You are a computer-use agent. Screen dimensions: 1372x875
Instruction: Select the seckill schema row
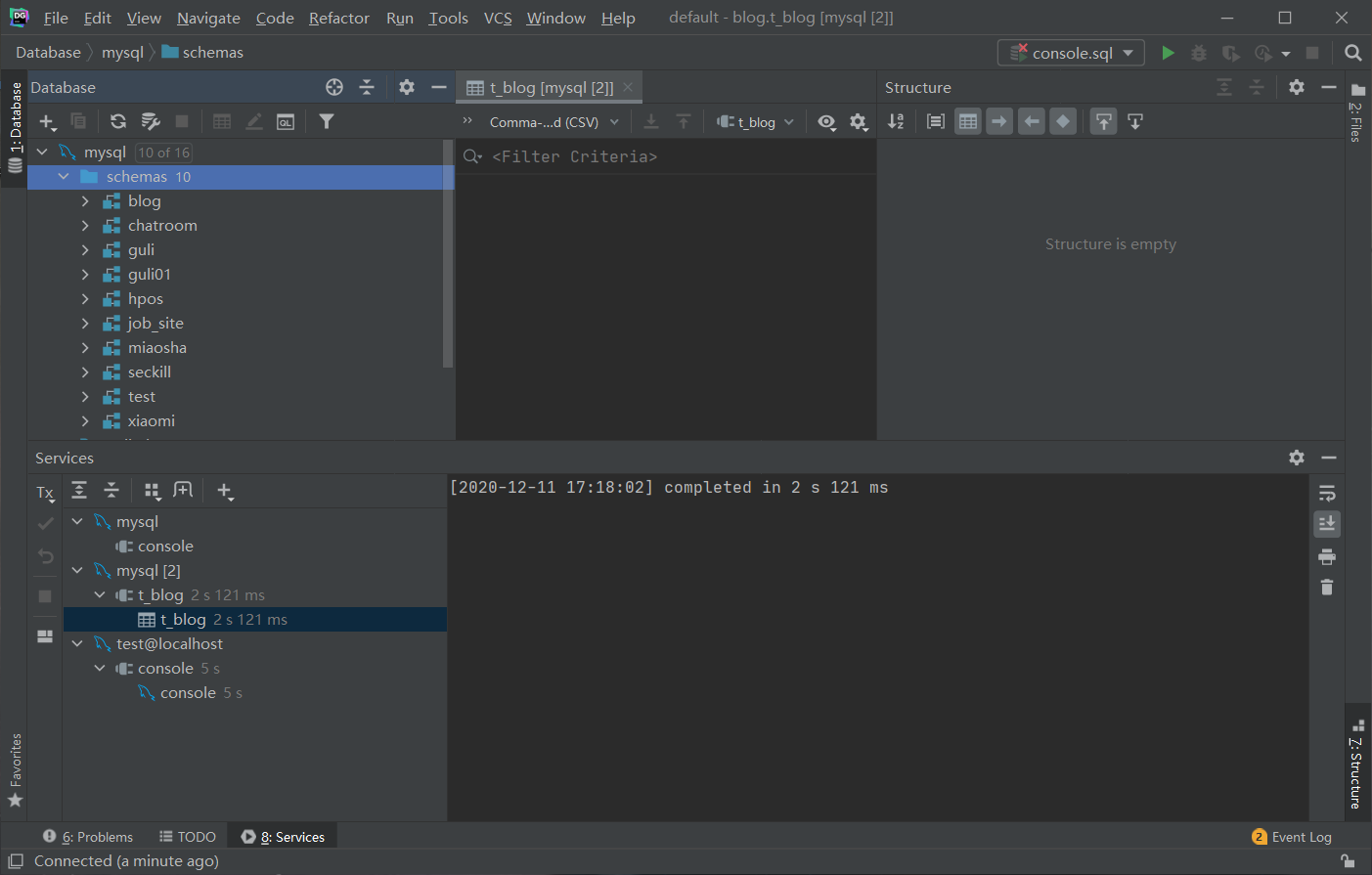241,372
